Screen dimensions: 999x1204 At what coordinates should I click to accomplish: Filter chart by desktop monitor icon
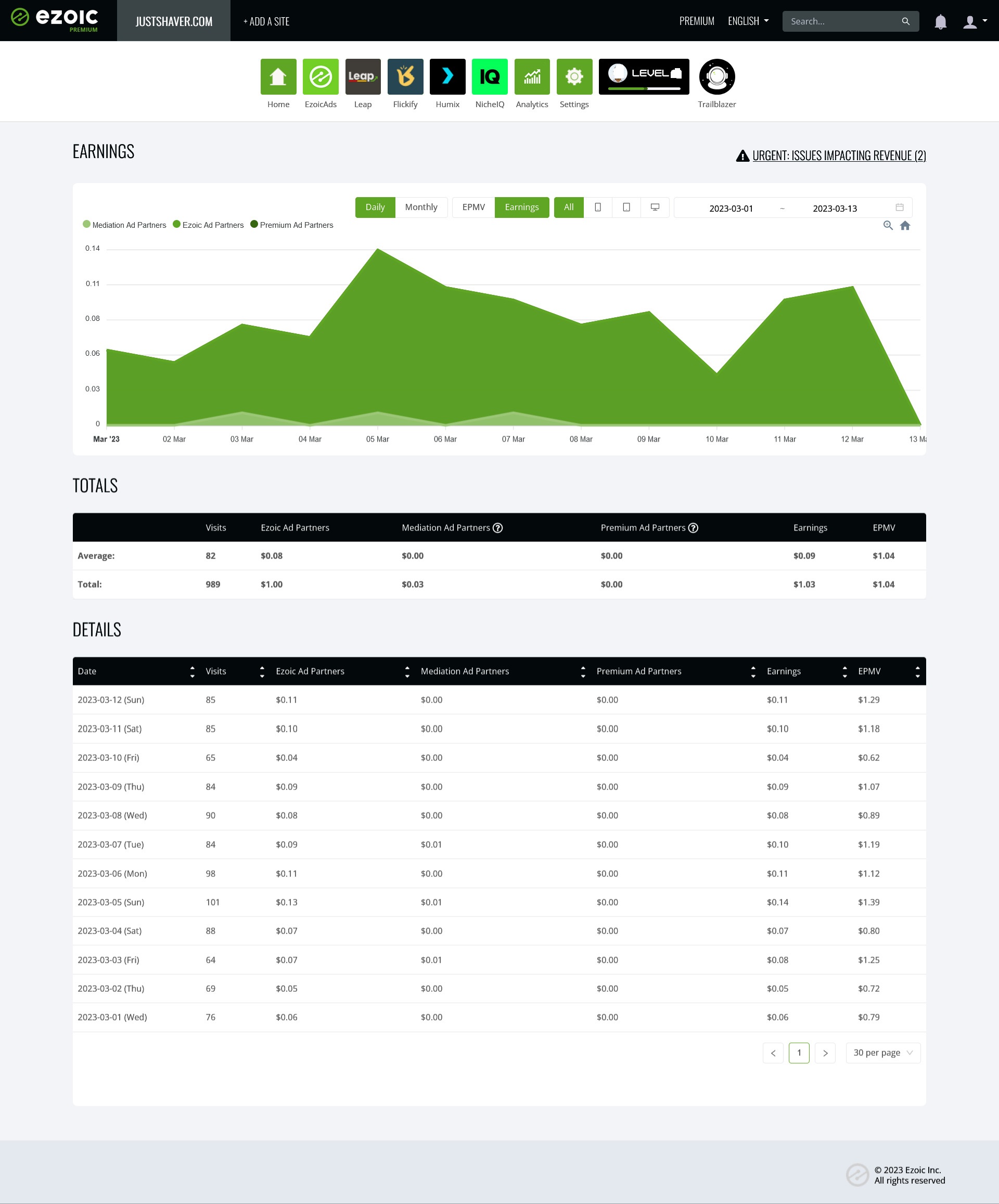click(655, 207)
